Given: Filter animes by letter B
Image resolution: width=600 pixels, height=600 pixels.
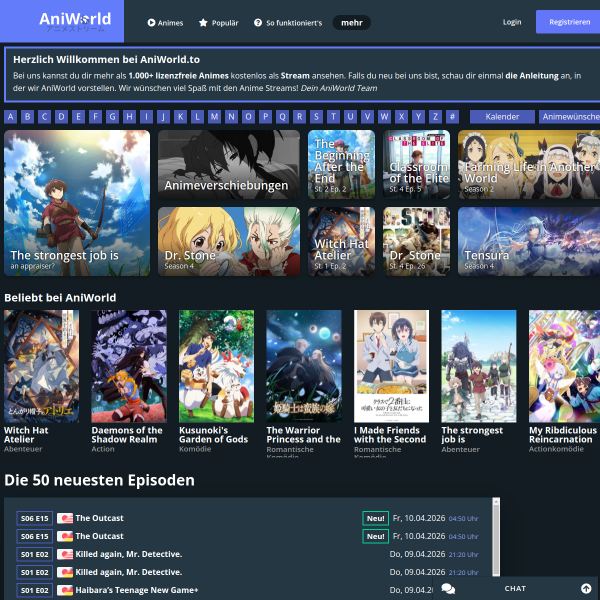Looking at the screenshot, I should coord(28,117).
